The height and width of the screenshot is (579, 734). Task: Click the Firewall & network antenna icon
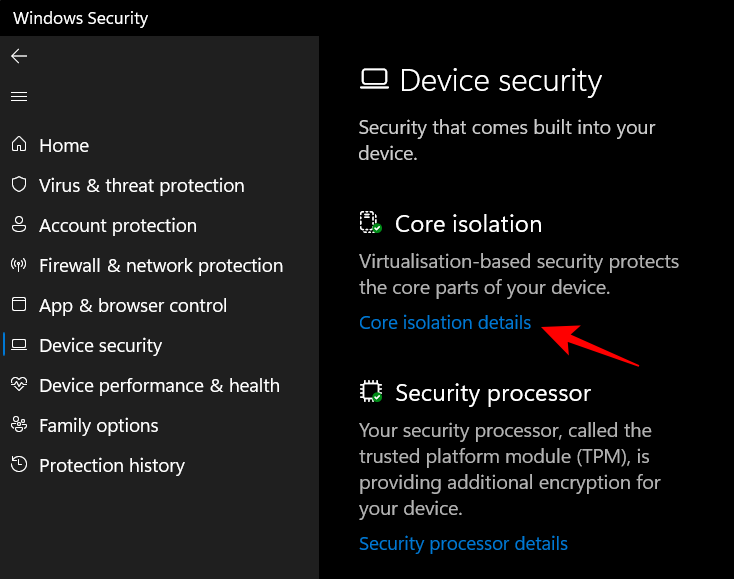pyautogui.click(x=19, y=265)
